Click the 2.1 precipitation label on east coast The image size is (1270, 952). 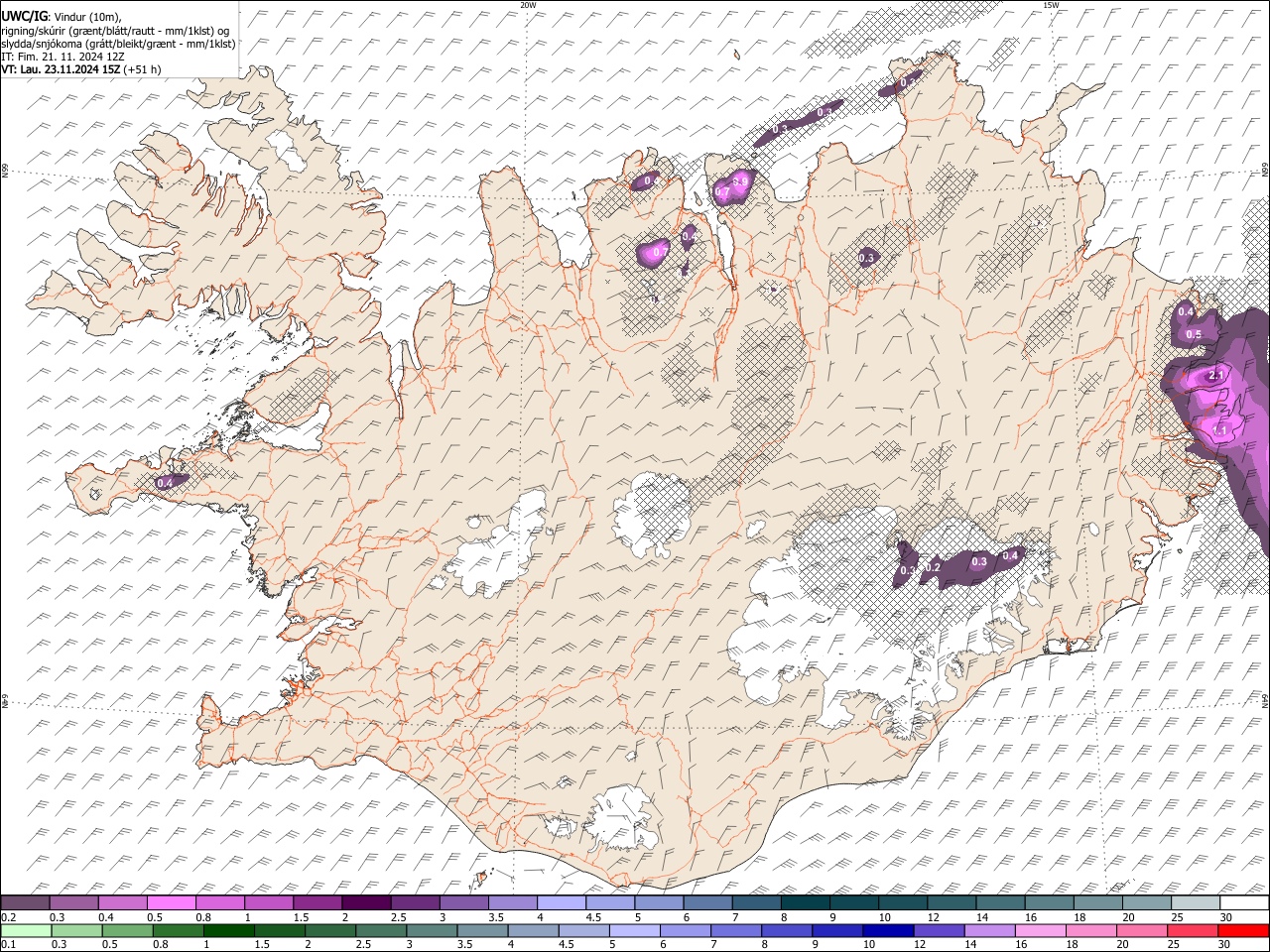[1216, 376]
